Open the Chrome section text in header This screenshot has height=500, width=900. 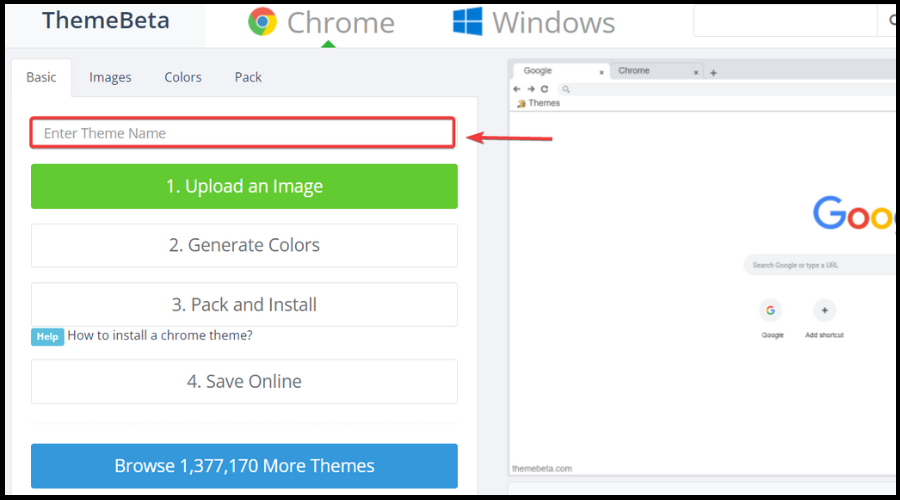[340, 23]
